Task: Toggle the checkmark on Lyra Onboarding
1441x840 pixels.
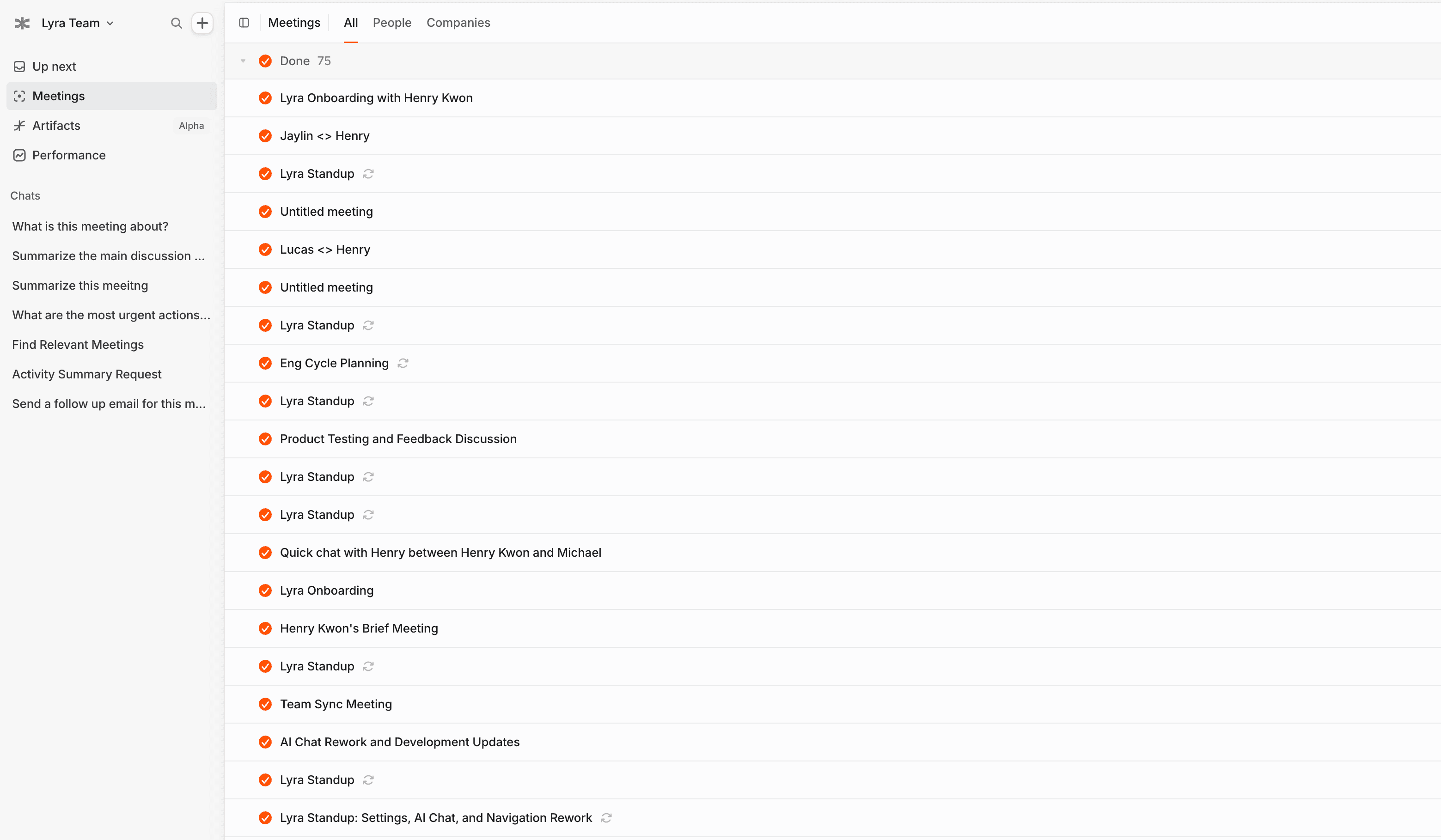Action: pyautogui.click(x=265, y=590)
